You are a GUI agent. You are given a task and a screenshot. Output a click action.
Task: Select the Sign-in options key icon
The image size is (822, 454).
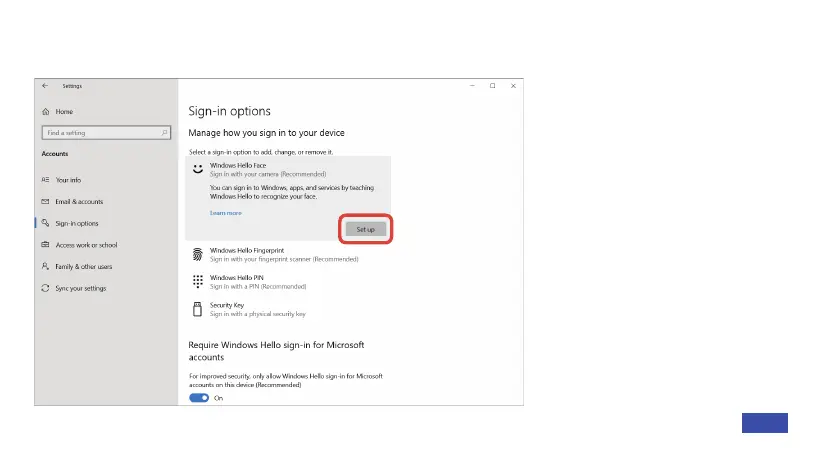click(x=45, y=223)
